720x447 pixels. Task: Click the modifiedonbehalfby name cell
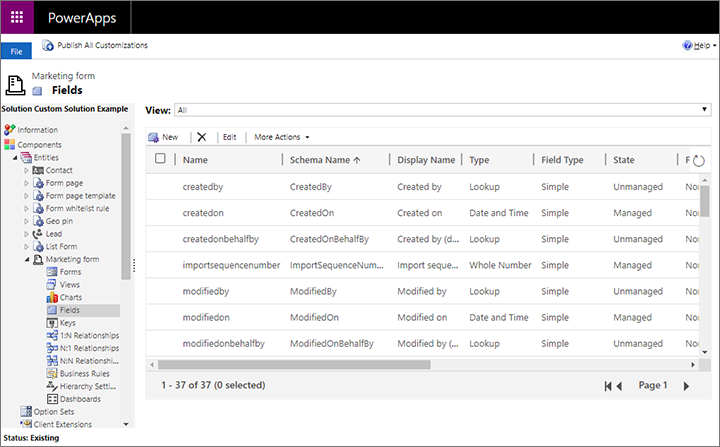(x=224, y=344)
